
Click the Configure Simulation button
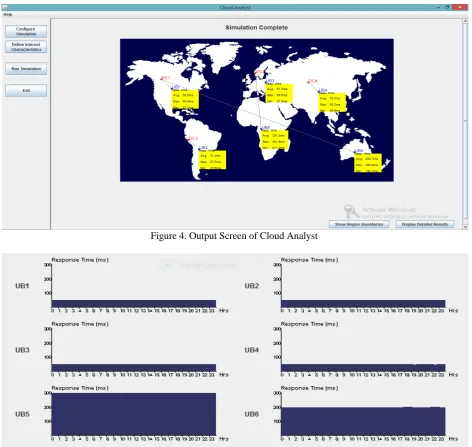tap(26, 31)
